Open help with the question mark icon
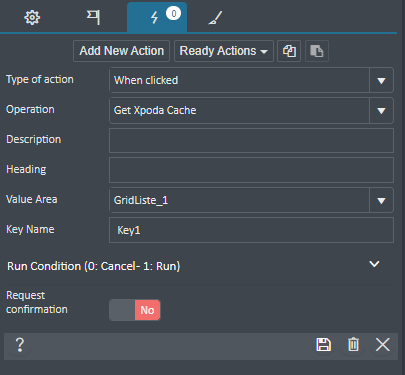The height and width of the screenshot is (375, 405). pos(20,345)
